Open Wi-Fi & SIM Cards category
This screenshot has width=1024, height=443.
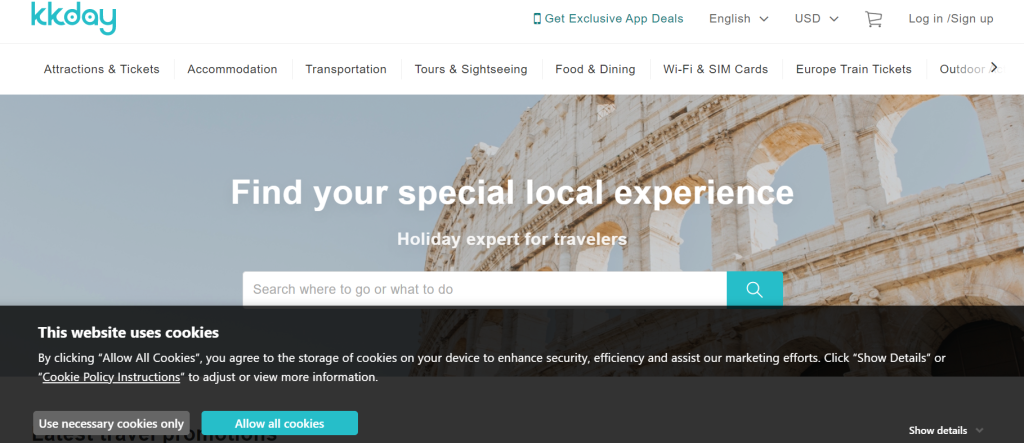715,69
